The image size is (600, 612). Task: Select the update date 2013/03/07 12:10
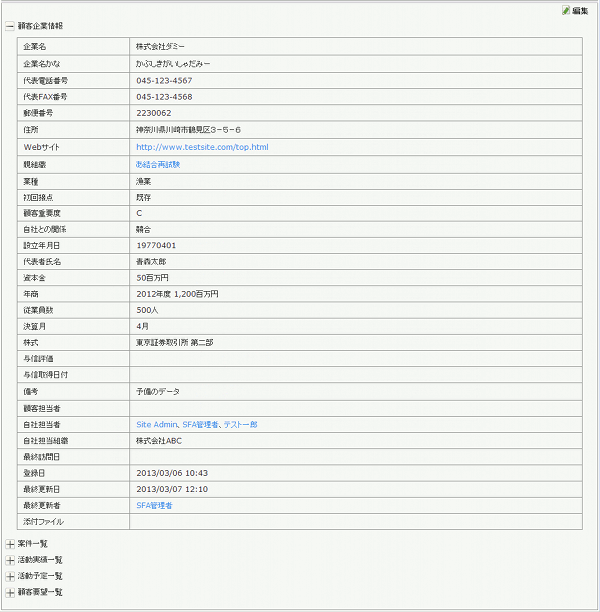(x=172, y=489)
